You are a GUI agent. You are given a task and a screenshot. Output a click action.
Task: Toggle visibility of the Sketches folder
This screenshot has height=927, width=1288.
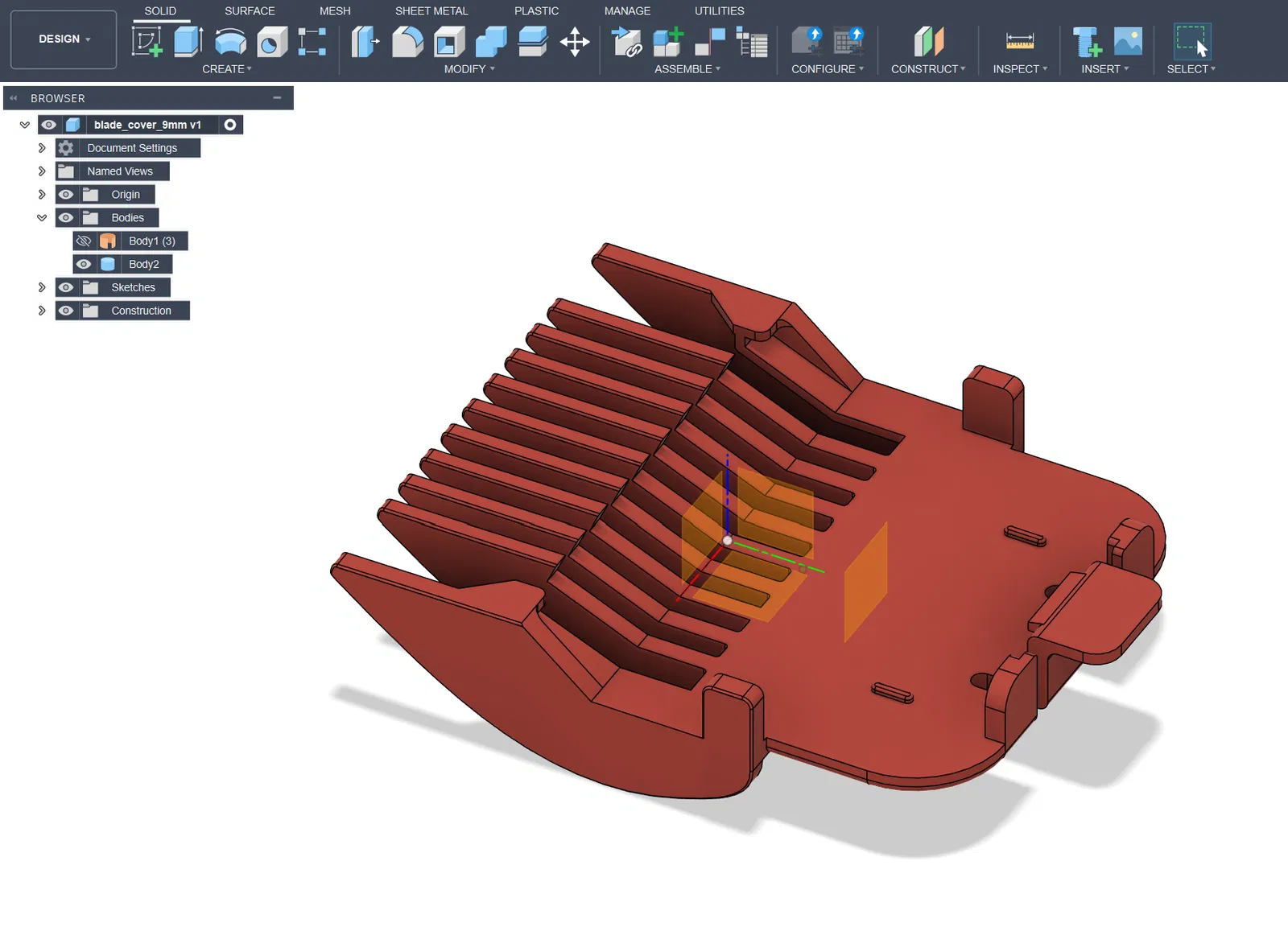pos(66,287)
